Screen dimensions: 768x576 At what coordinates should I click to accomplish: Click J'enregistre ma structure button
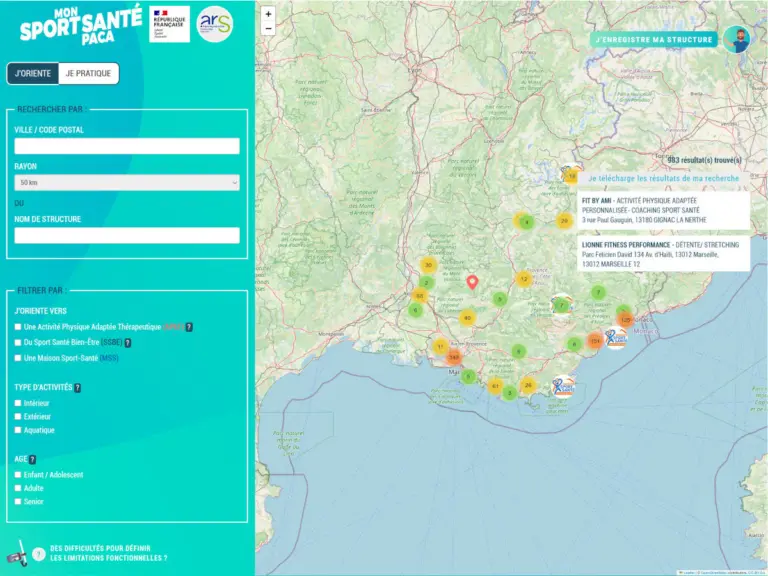[x=654, y=40]
